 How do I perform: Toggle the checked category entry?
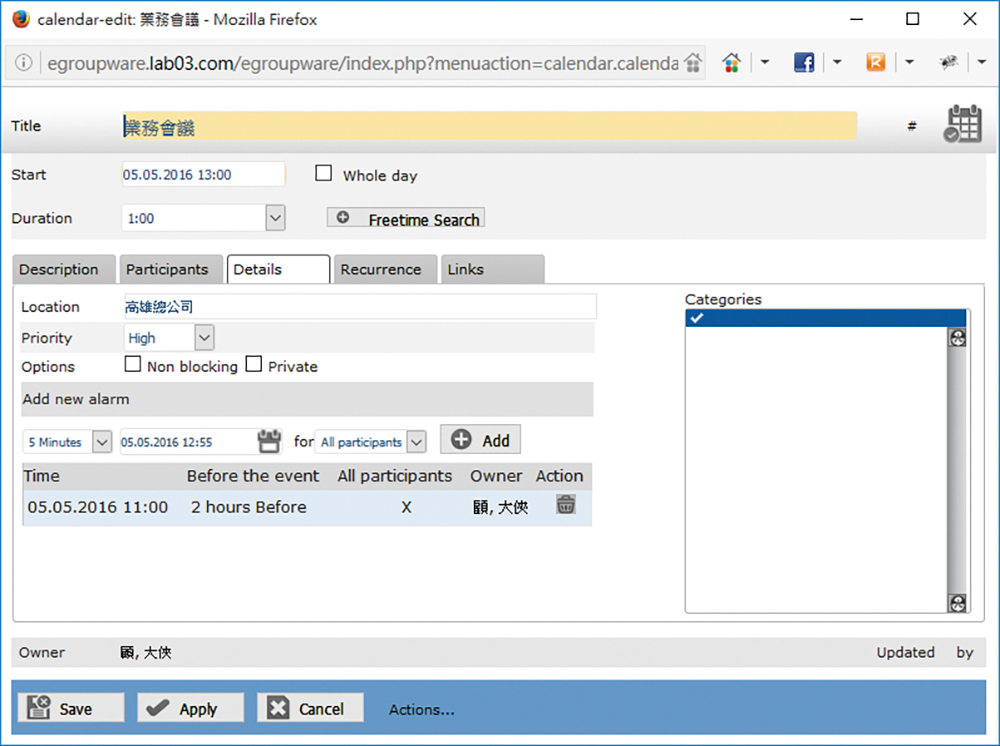[x=825, y=318]
